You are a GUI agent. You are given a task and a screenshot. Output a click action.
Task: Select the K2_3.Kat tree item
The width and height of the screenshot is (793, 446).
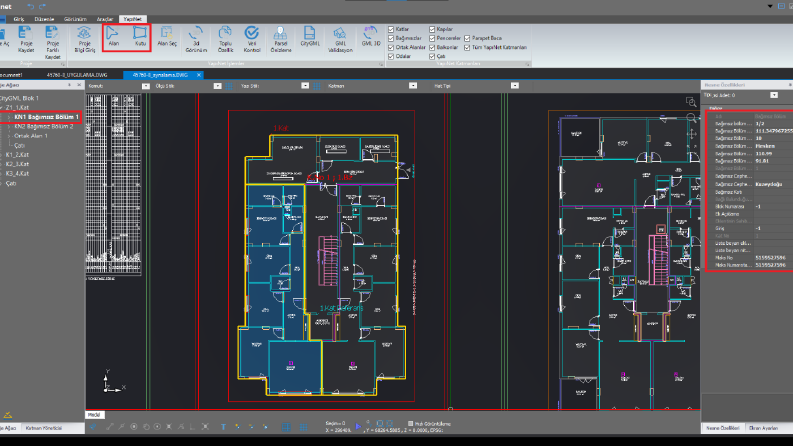point(17,164)
